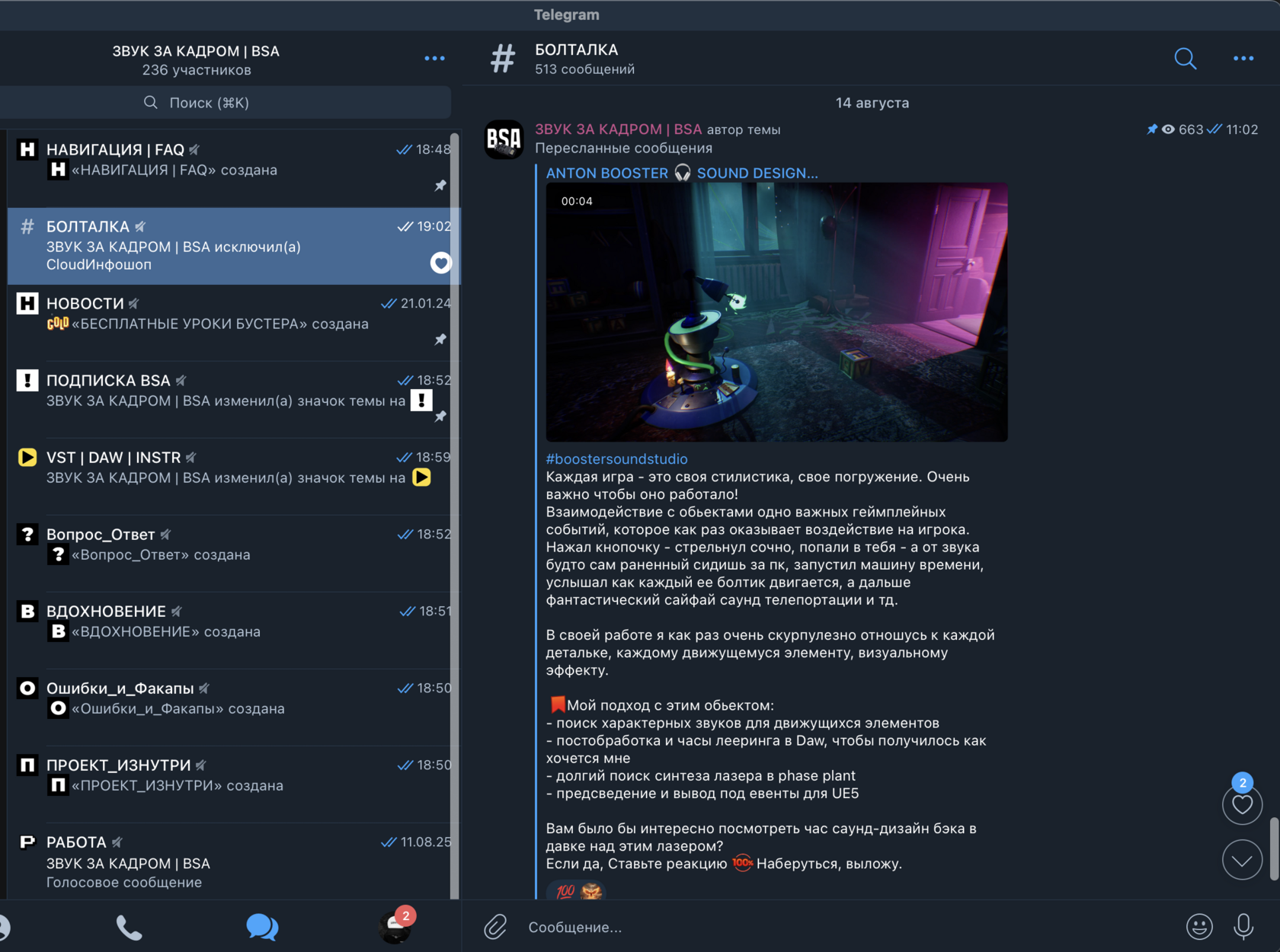Click the hashtag topic icon in header

tap(503, 59)
